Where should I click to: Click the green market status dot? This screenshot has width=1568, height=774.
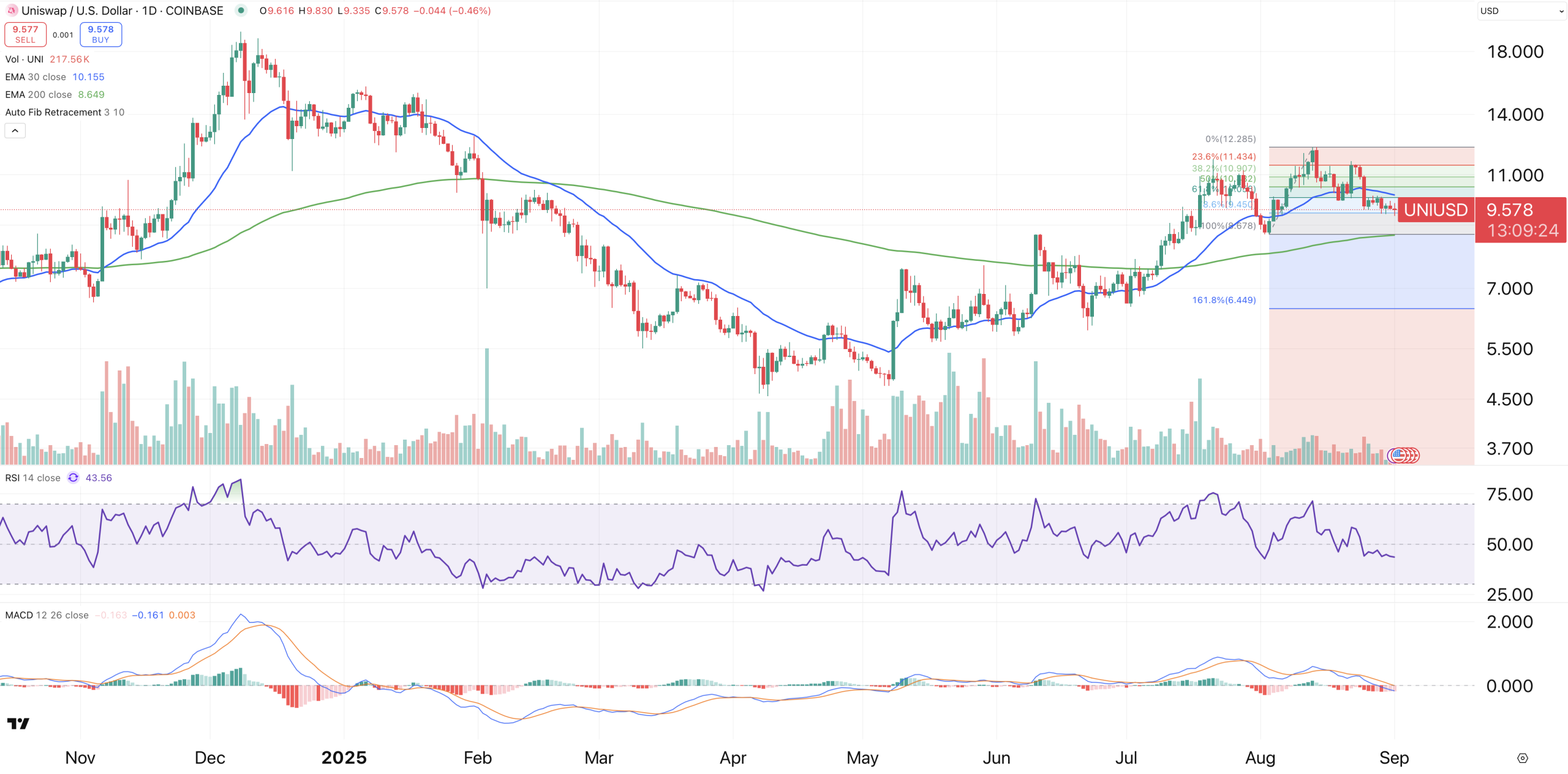click(241, 10)
